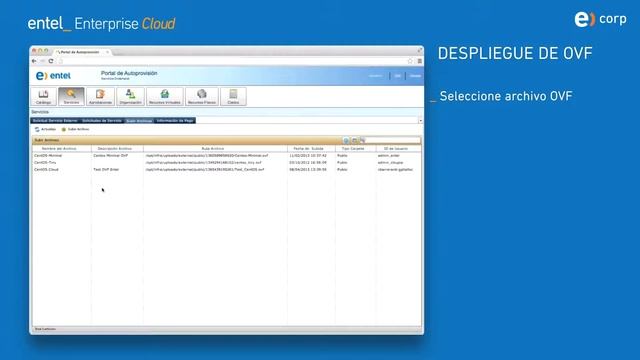Click the entel logo in portal header
Viewport: 640px width, 360px height.
point(53,76)
